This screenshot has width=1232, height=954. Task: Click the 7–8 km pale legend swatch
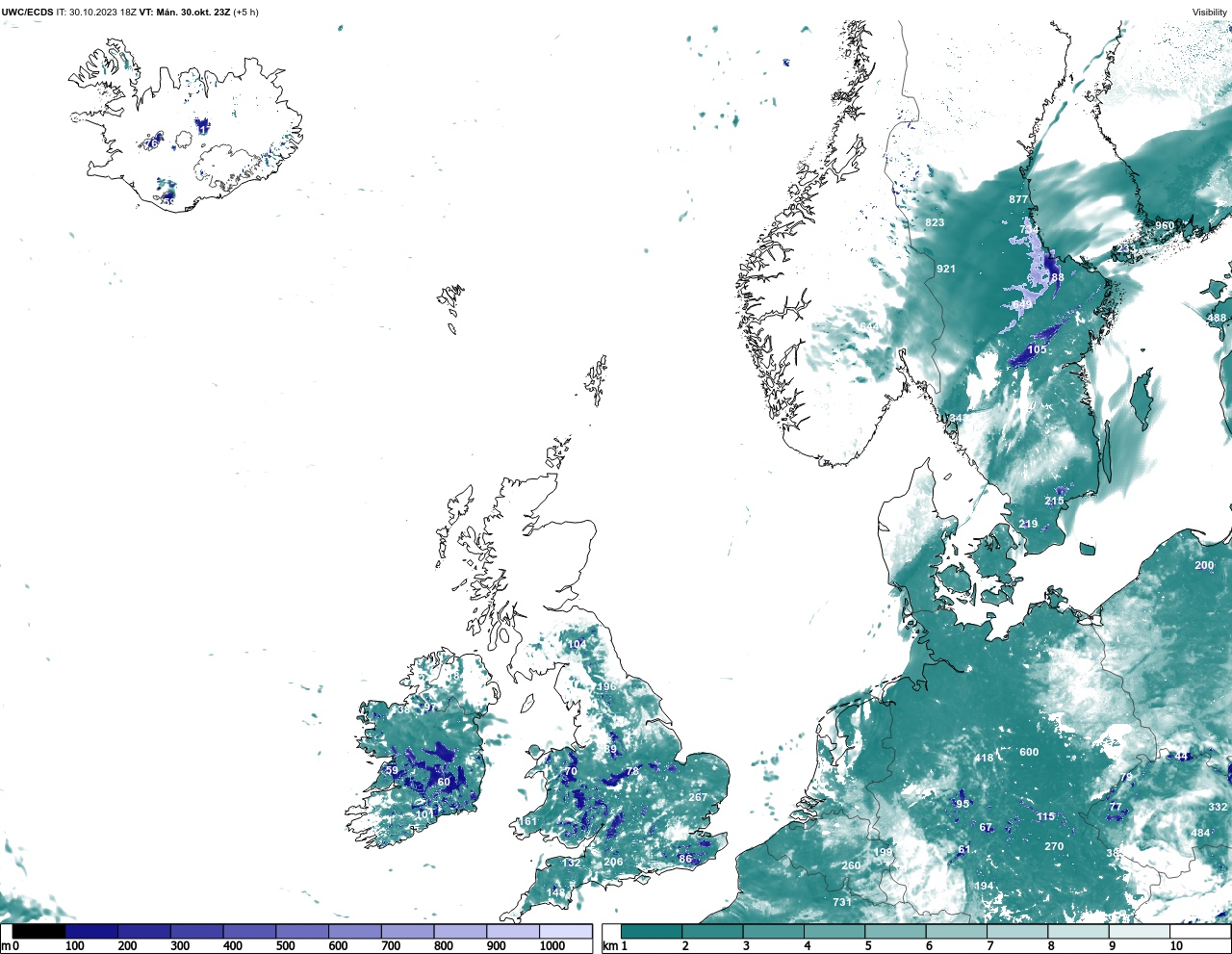tap(1018, 931)
